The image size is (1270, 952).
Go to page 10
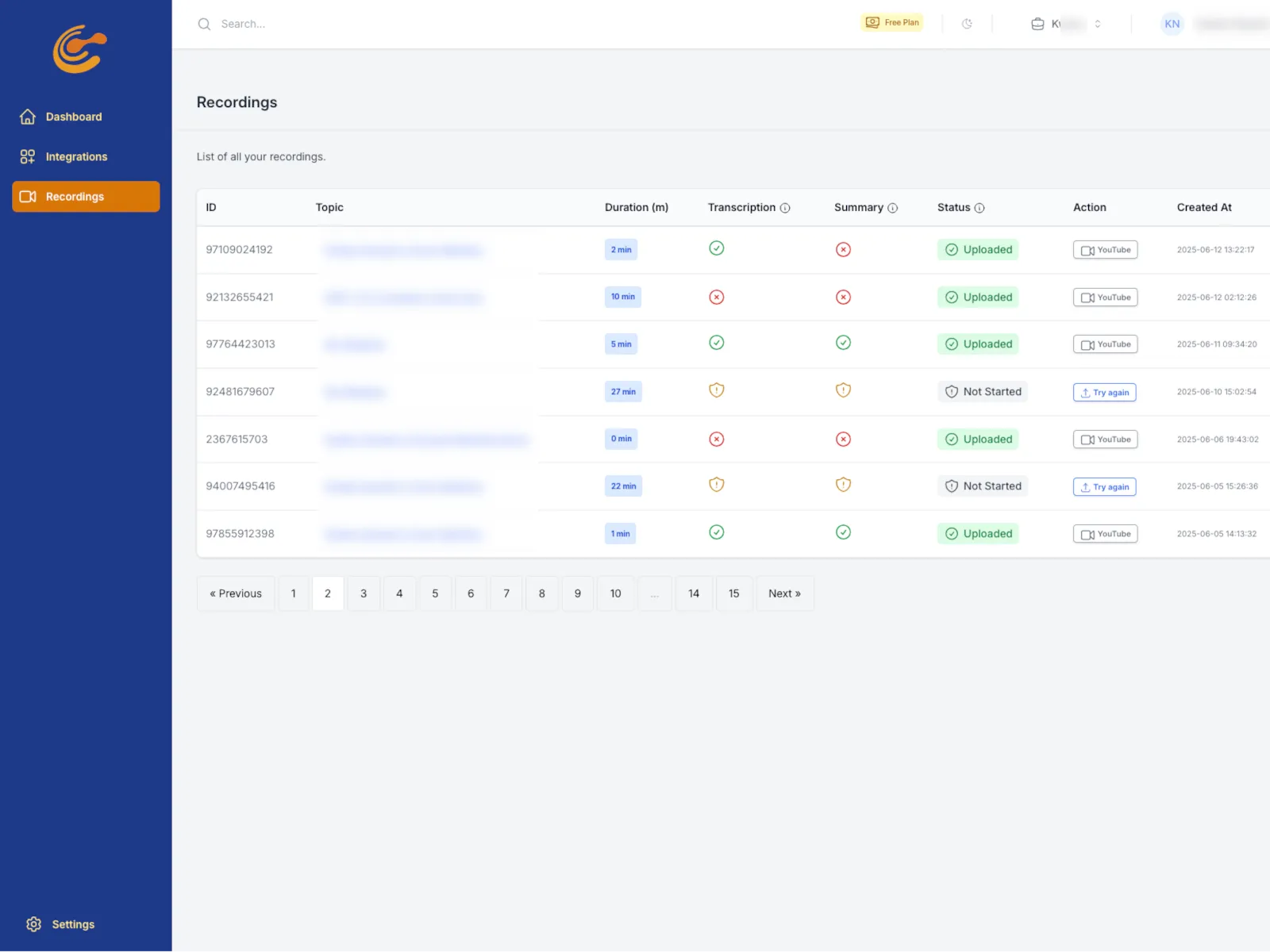pos(616,593)
